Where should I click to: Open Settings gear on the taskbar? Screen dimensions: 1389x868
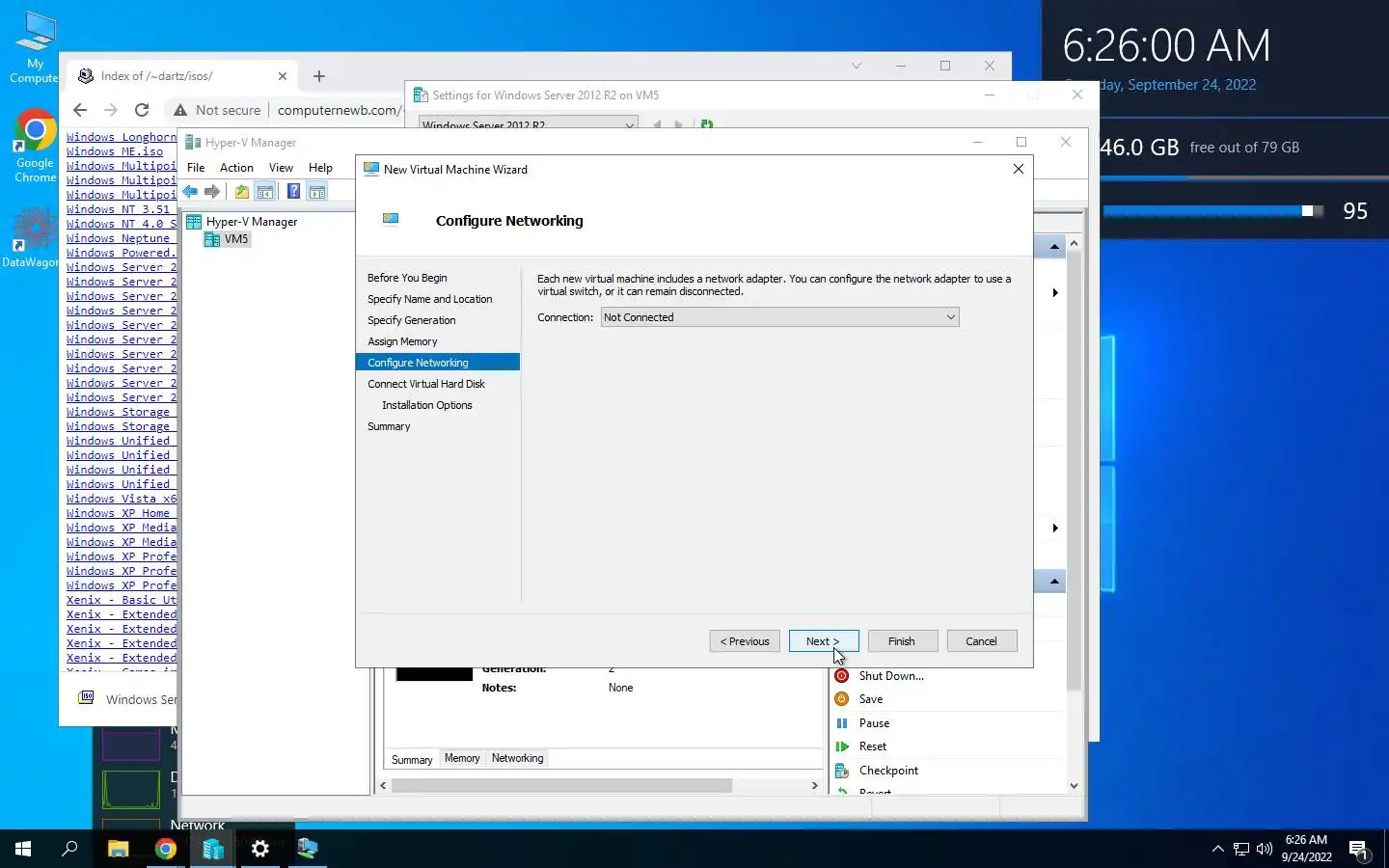point(260,849)
